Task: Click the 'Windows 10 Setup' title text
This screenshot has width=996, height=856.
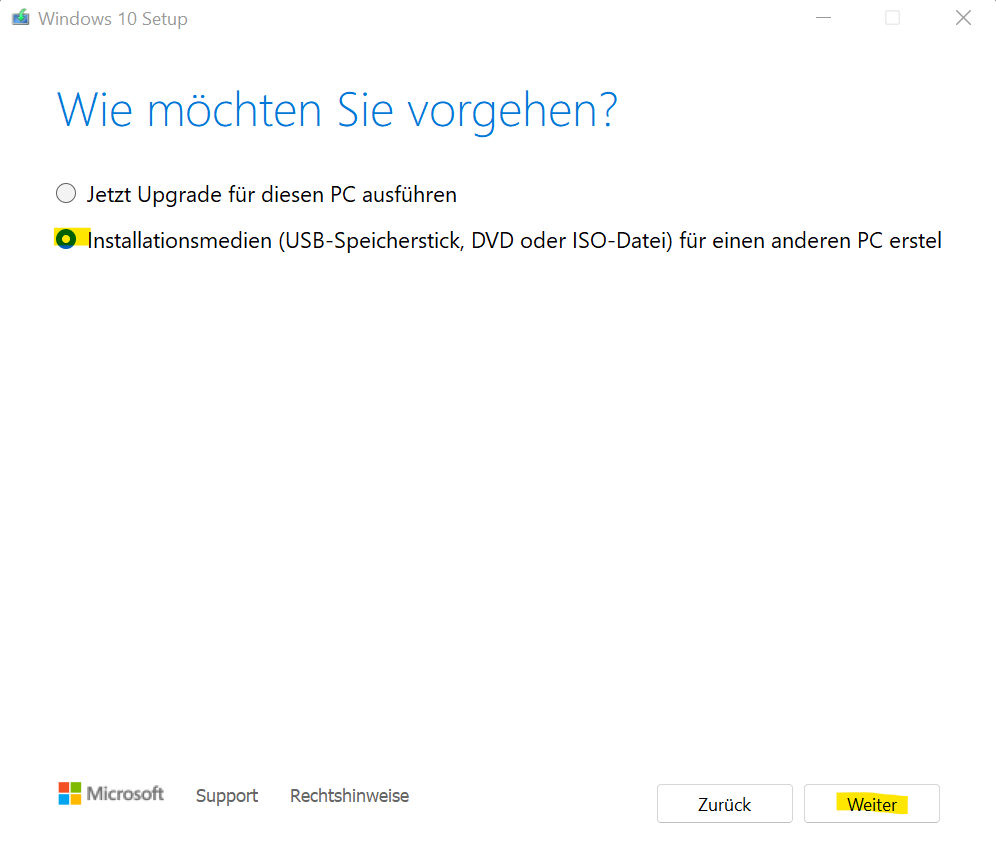Action: 112,19
